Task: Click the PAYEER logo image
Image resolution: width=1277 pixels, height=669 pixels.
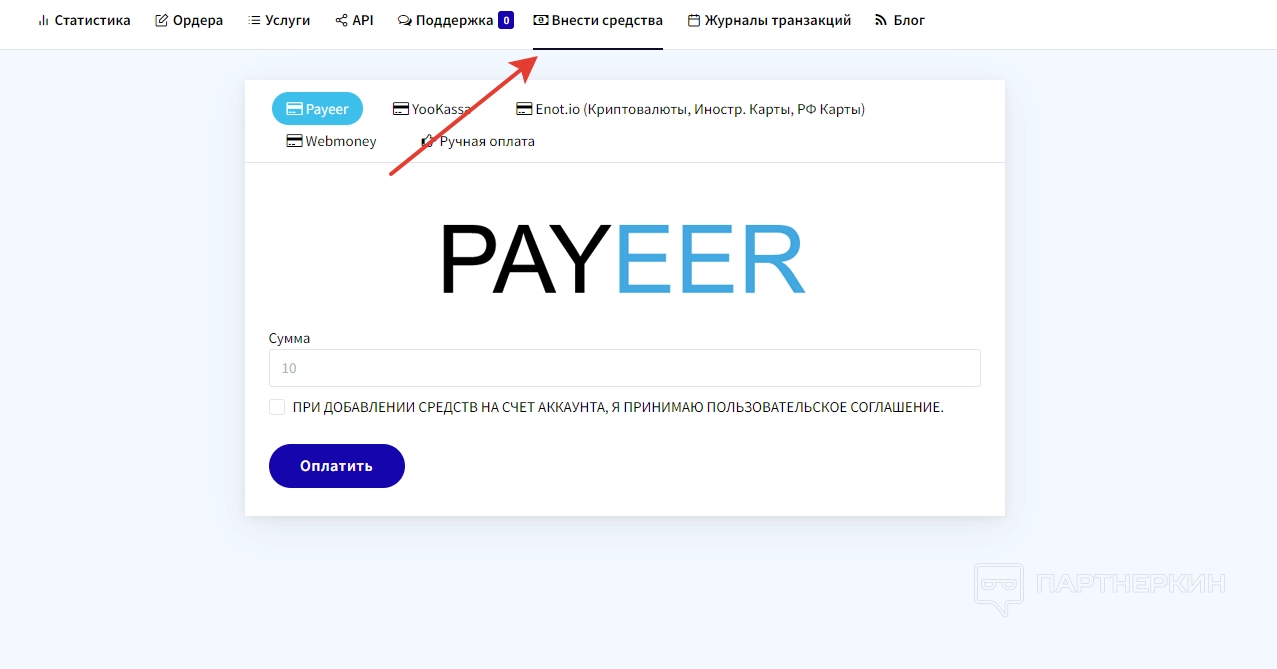Action: coord(622,260)
